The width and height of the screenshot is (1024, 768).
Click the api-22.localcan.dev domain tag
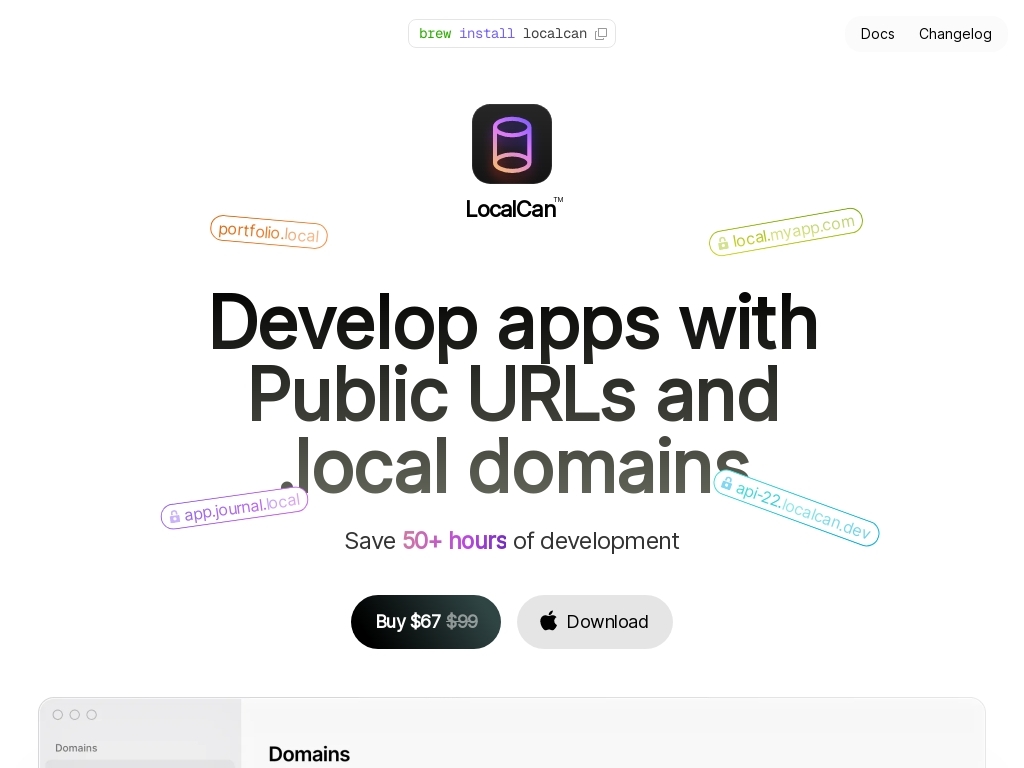tap(796, 508)
